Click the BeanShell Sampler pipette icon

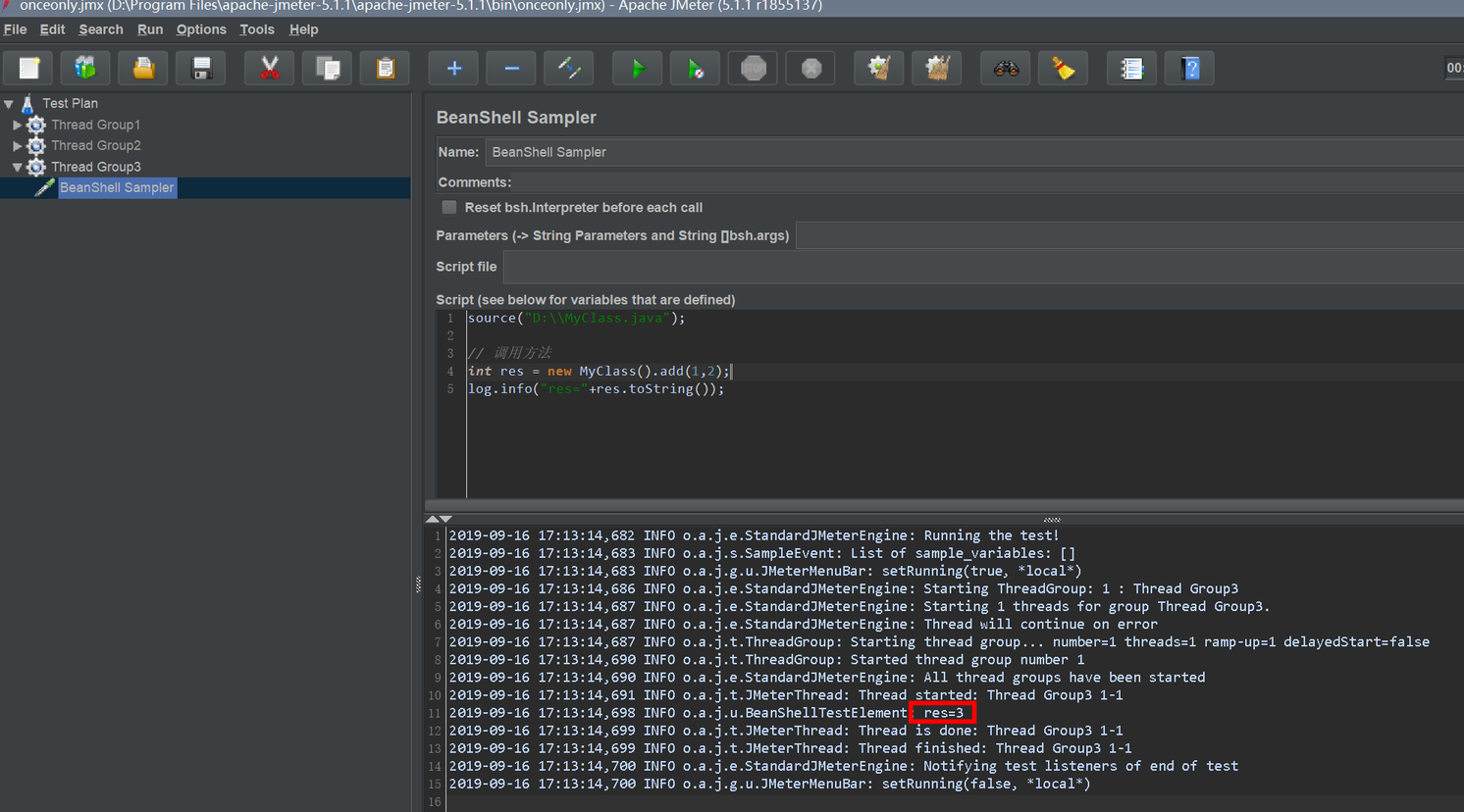pyautogui.click(x=44, y=187)
